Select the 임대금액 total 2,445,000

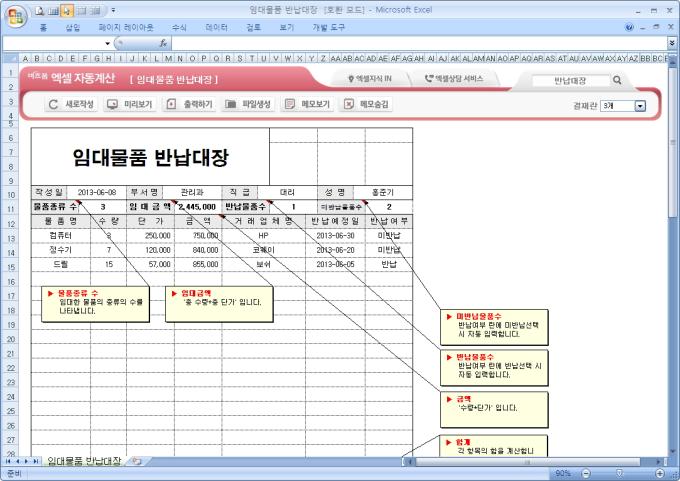pos(198,207)
